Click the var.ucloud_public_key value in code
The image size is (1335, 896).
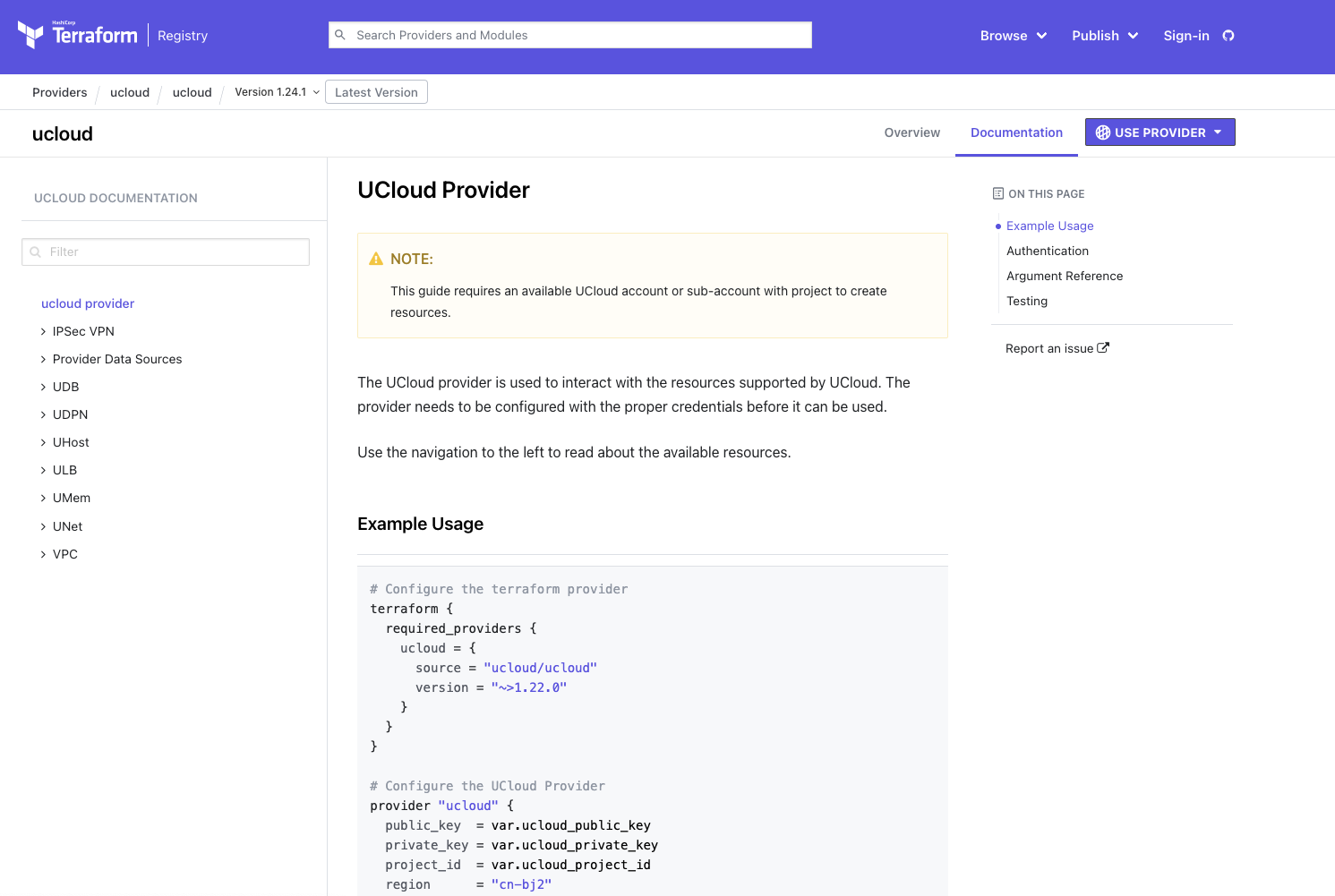tap(571, 825)
